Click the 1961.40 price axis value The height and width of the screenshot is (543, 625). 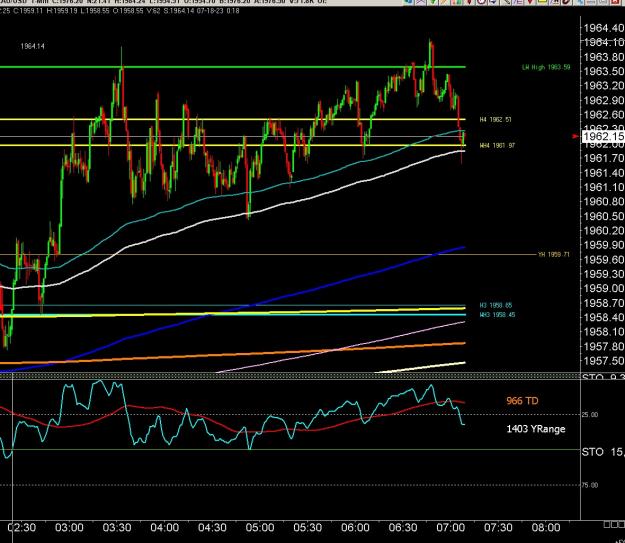(604, 173)
